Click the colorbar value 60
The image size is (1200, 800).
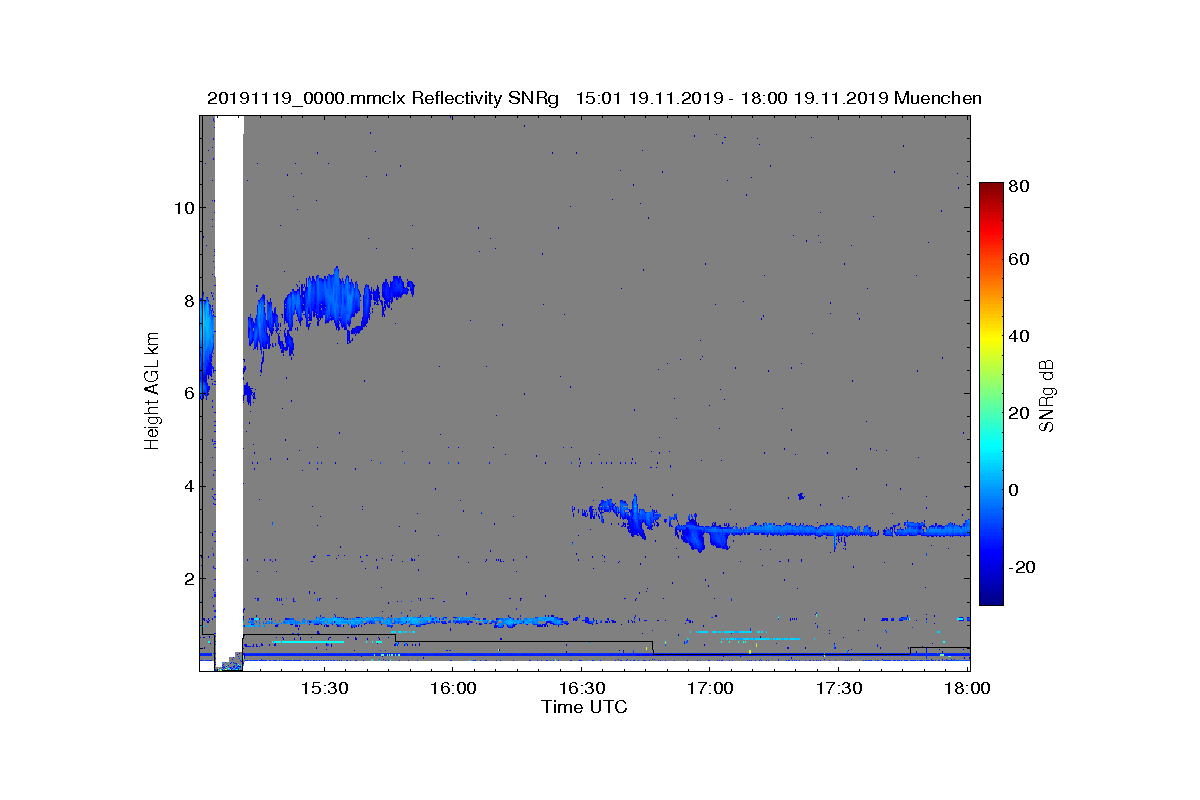pyautogui.click(x=1021, y=260)
